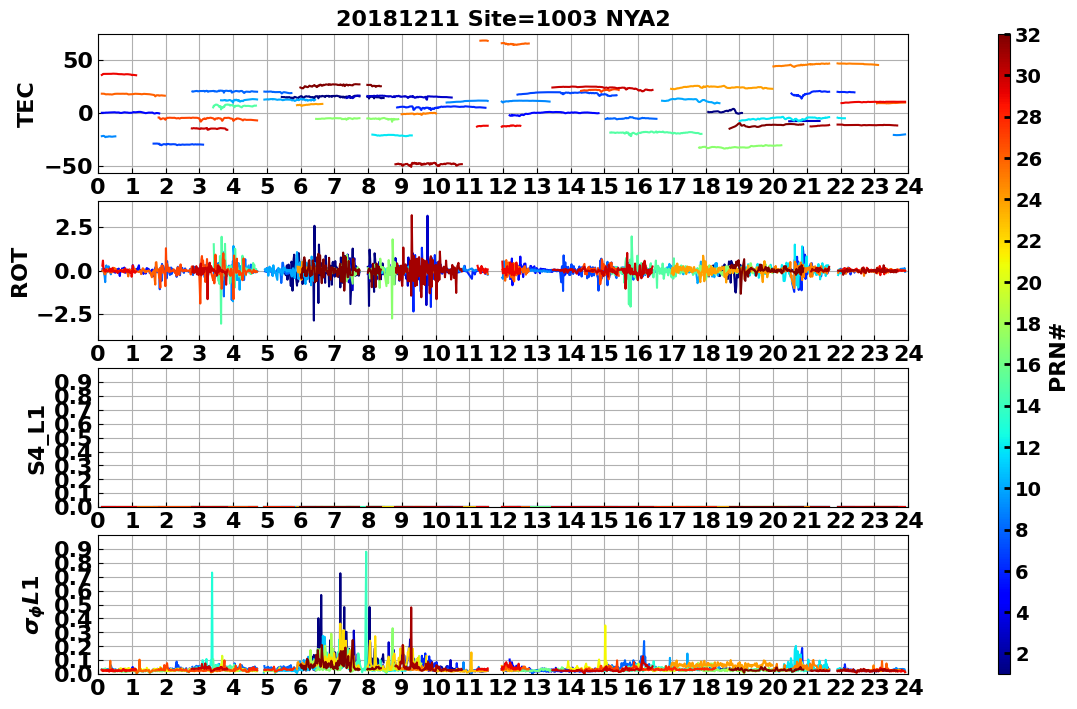Screen dimensions: 1077x709
Task: Click the colorbar tick label 20
Action: 1028,282
